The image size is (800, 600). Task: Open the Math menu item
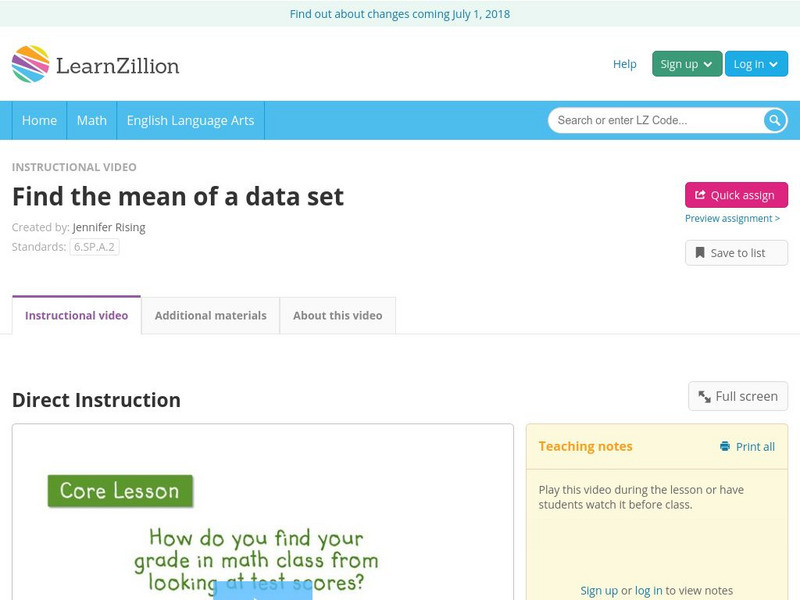[91, 120]
